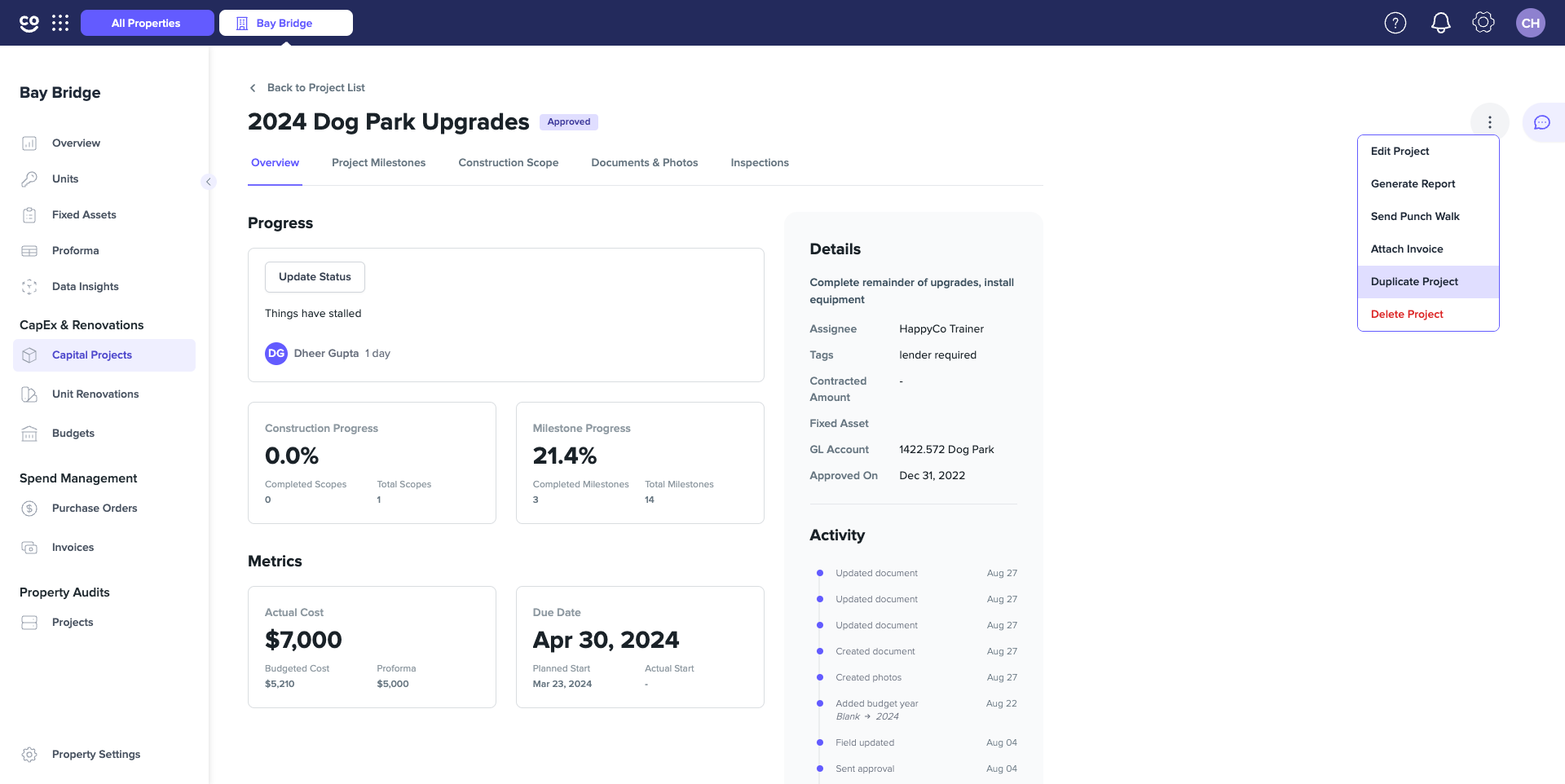Switch to the Project Milestones tab
Screen dimensions: 1565x784
pyautogui.click(x=378, y=163)
